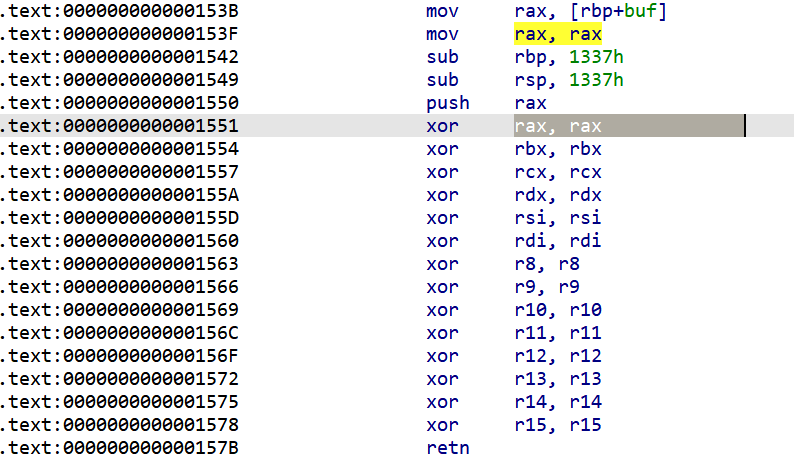Select address .text:0000000000001578
The image size is (794, 458).
pos(119,425)
